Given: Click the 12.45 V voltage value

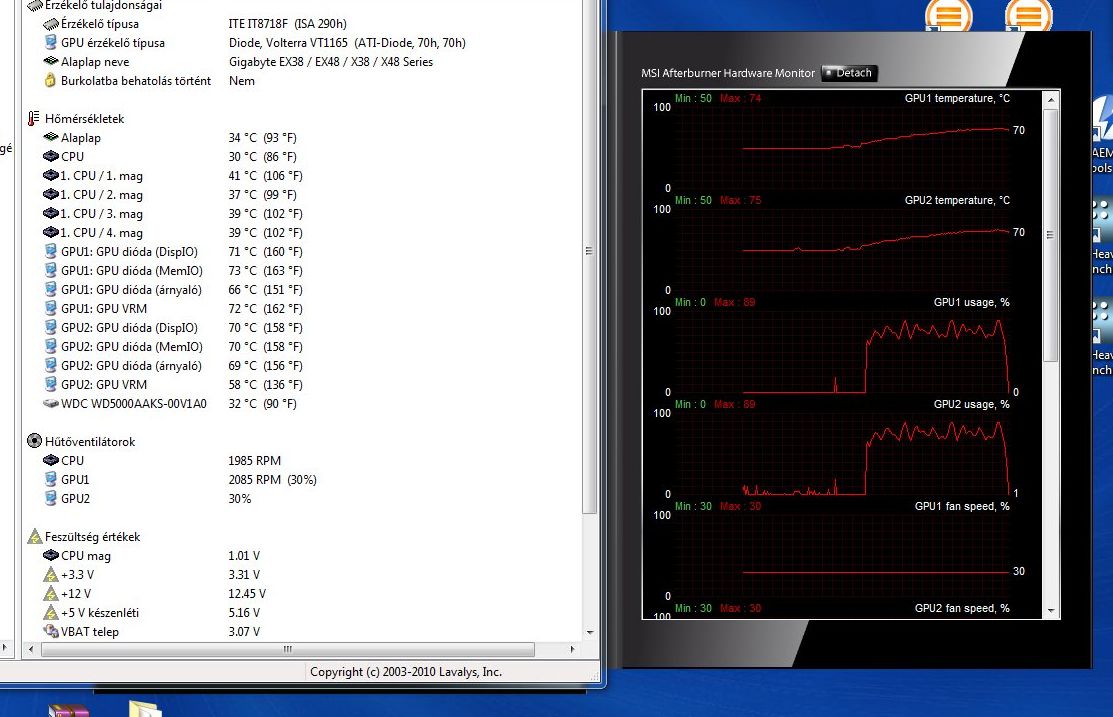Looking at the screenshot, I should (x=247, y=593).
